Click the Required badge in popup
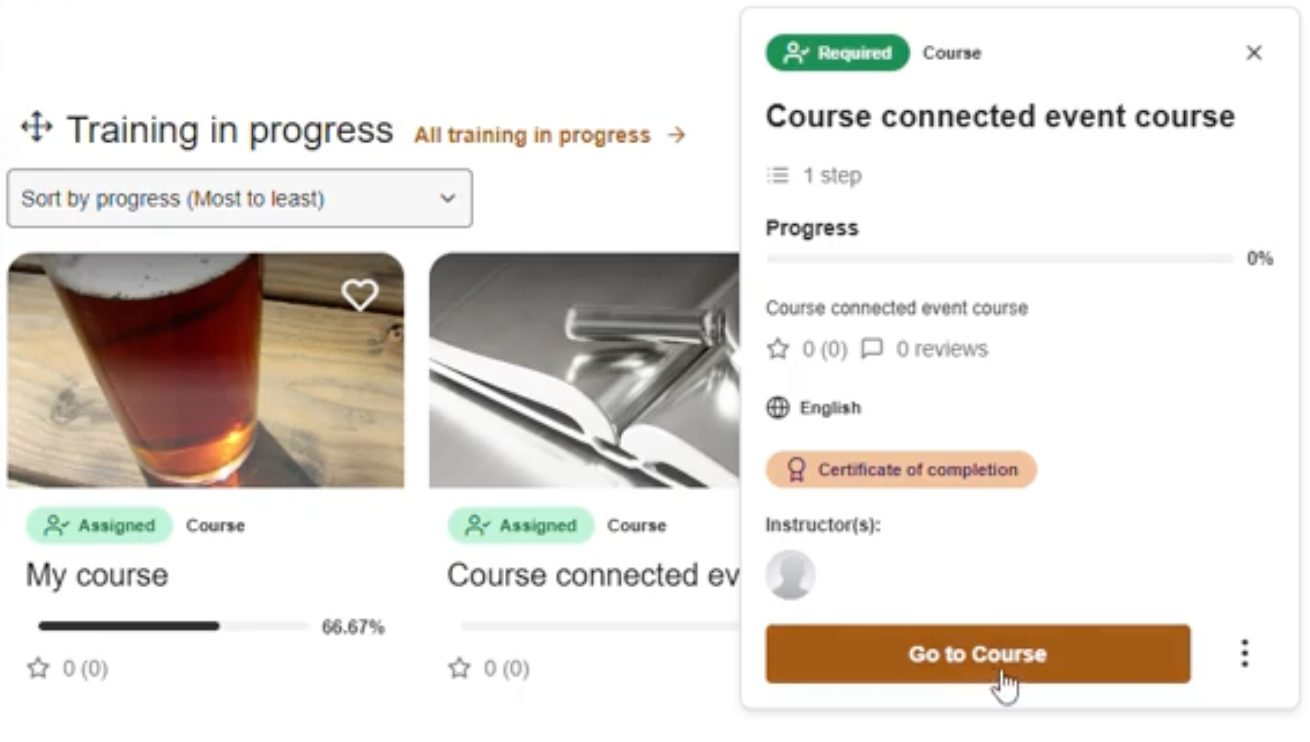Image resolution: width=1310 pixels, height=742 pixels. point(838,53)
